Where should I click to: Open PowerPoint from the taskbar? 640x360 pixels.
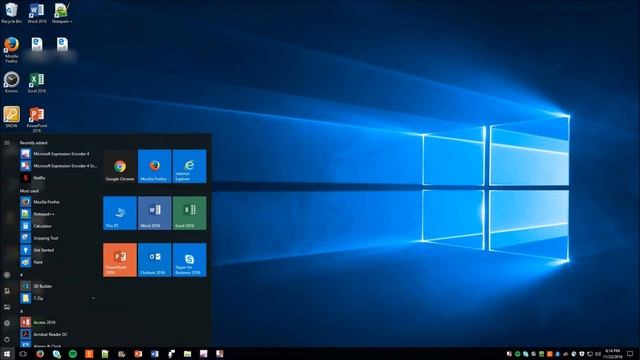coord(138,354)
